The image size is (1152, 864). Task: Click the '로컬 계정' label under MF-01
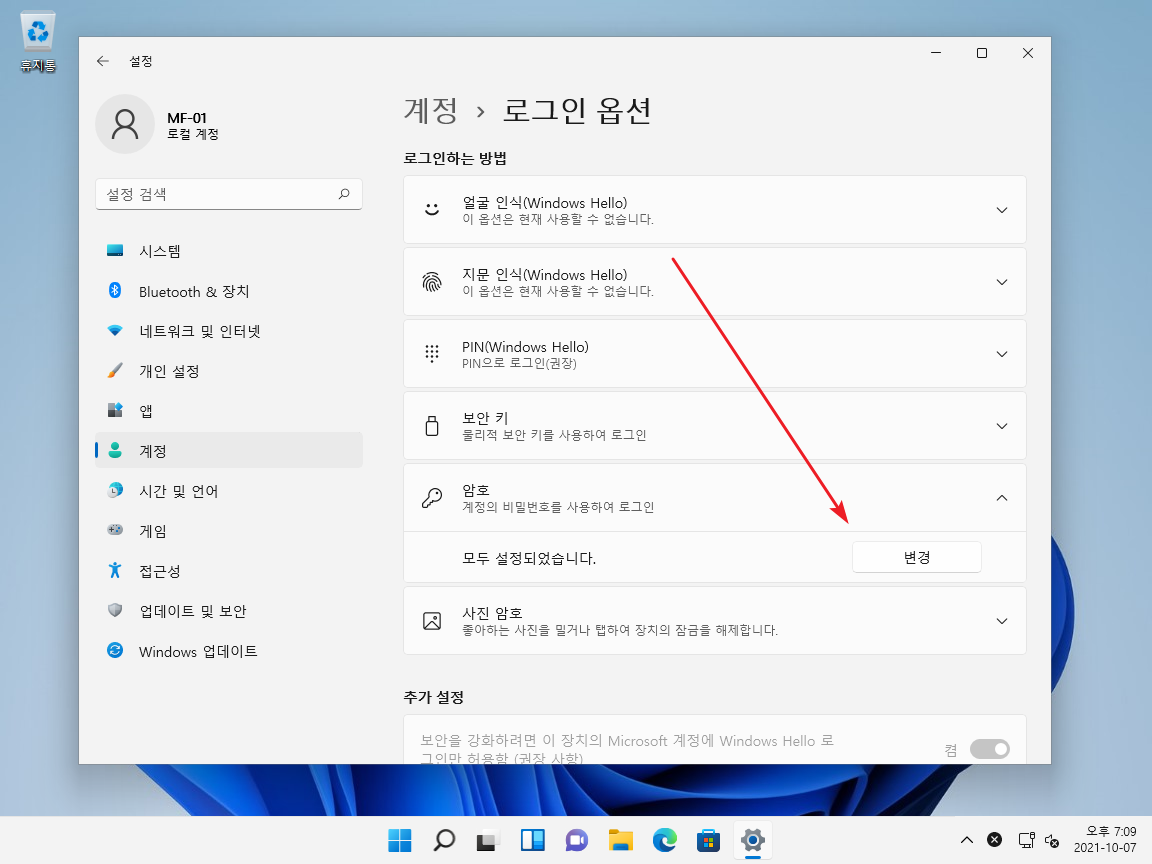pos(192,134)
